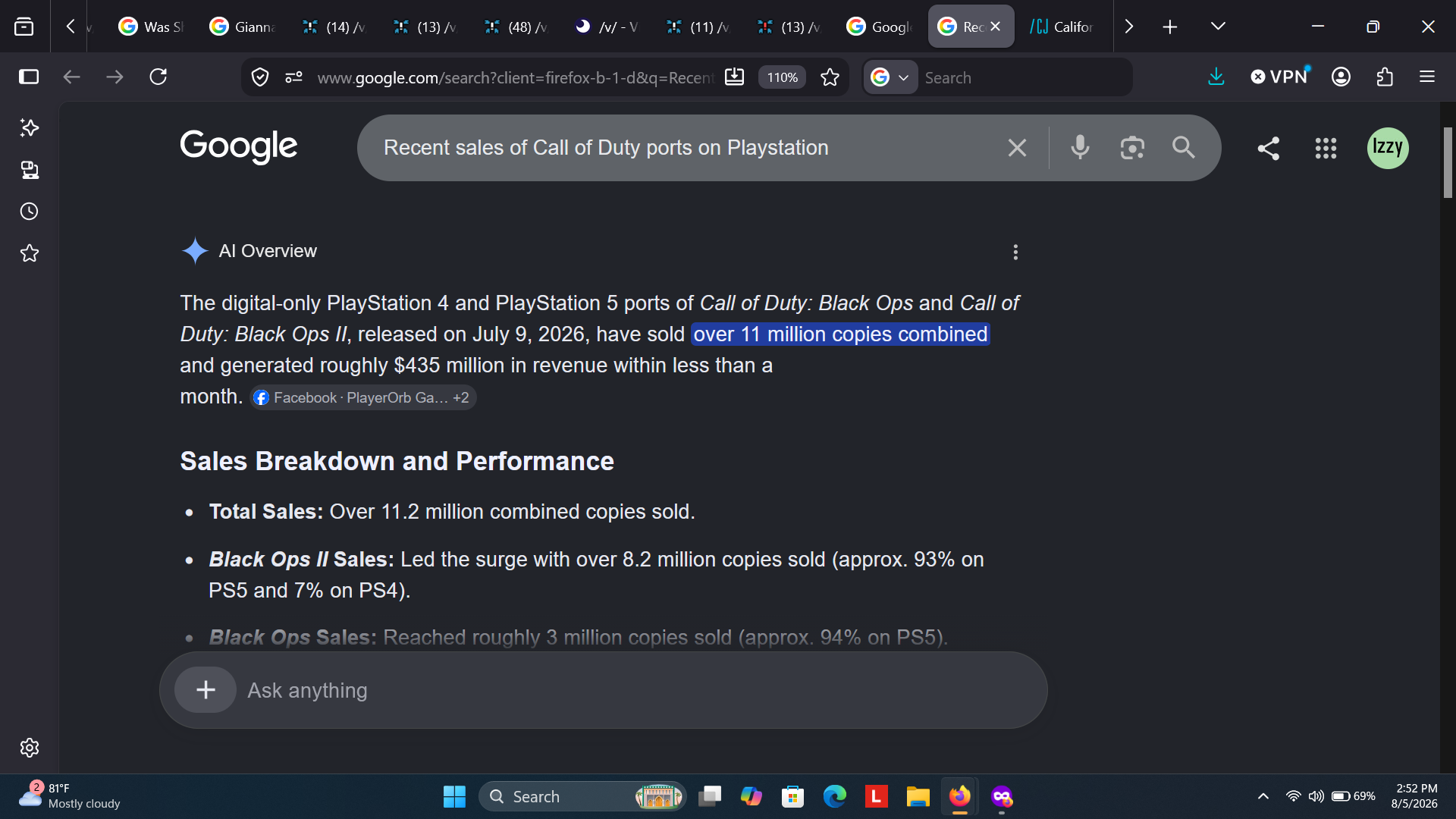Open a new tab

[1170, 27]
